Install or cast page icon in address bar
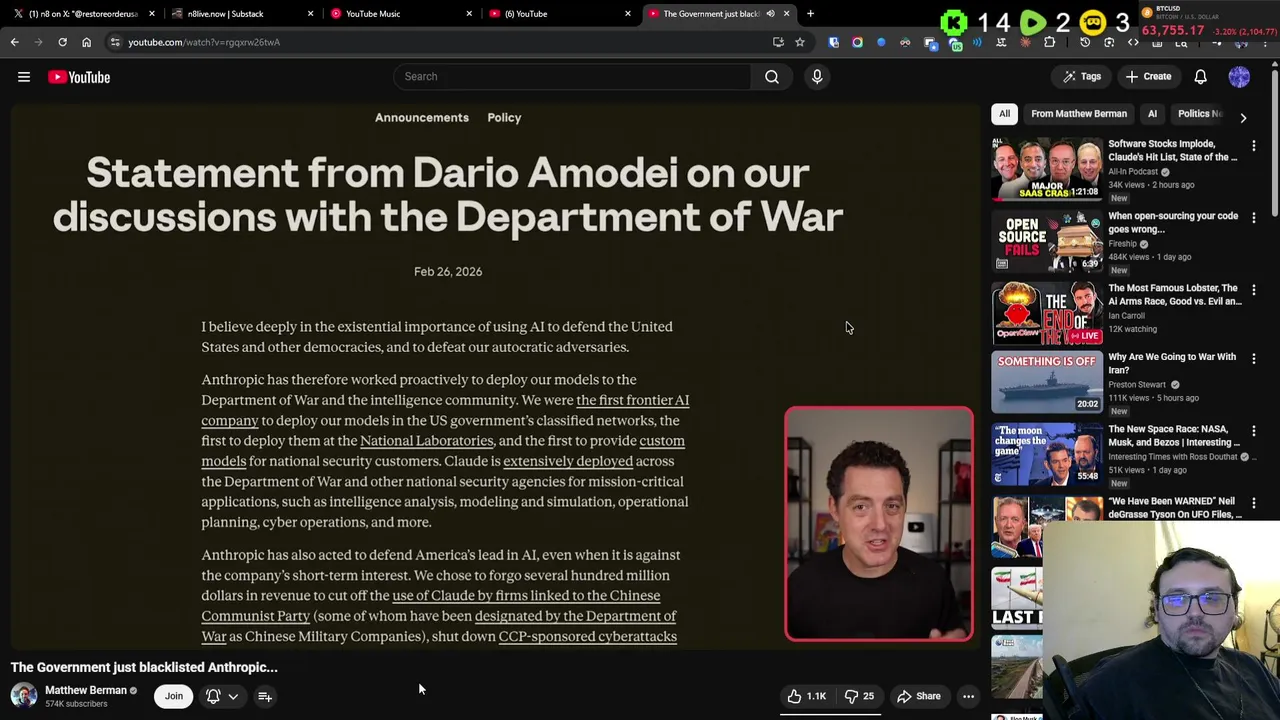Image resolution: width=1280 pixels, height=720 pixels. (778, 42)
